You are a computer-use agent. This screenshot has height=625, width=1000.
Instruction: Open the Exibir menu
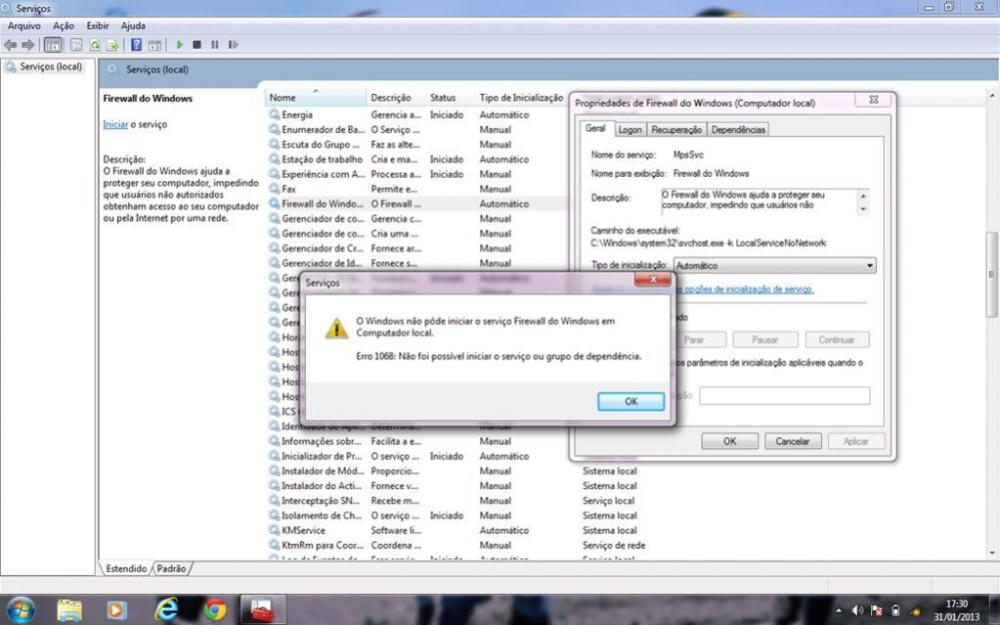click(x=98, y=26)
